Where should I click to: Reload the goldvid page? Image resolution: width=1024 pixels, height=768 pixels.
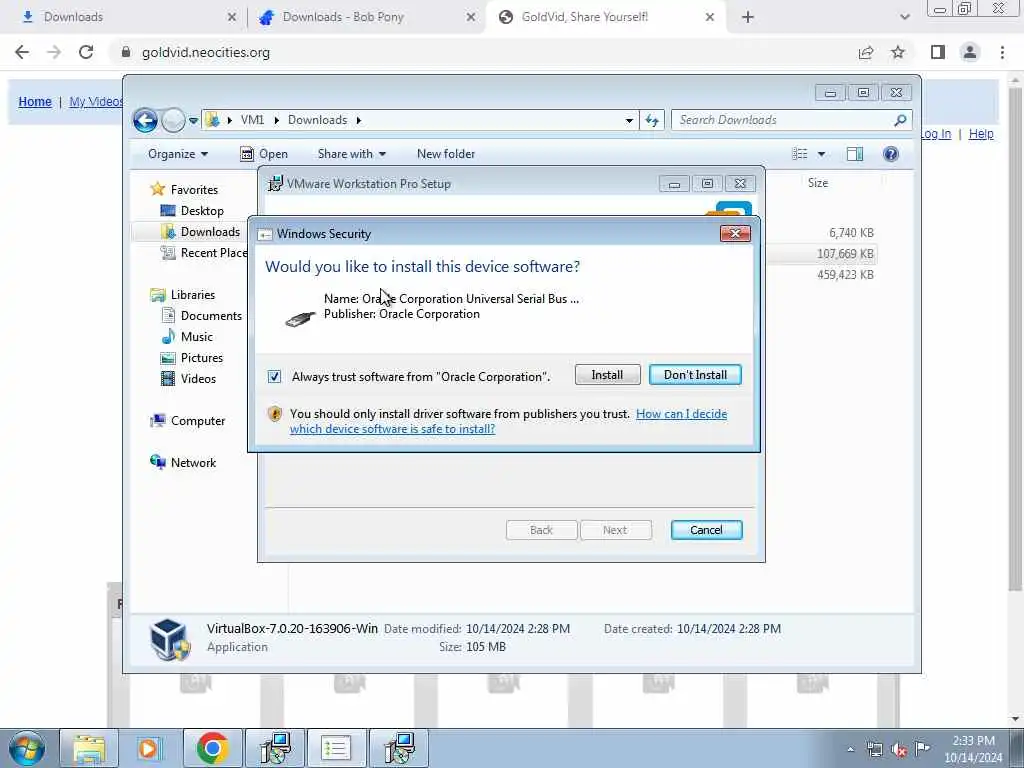click(86, 52)
